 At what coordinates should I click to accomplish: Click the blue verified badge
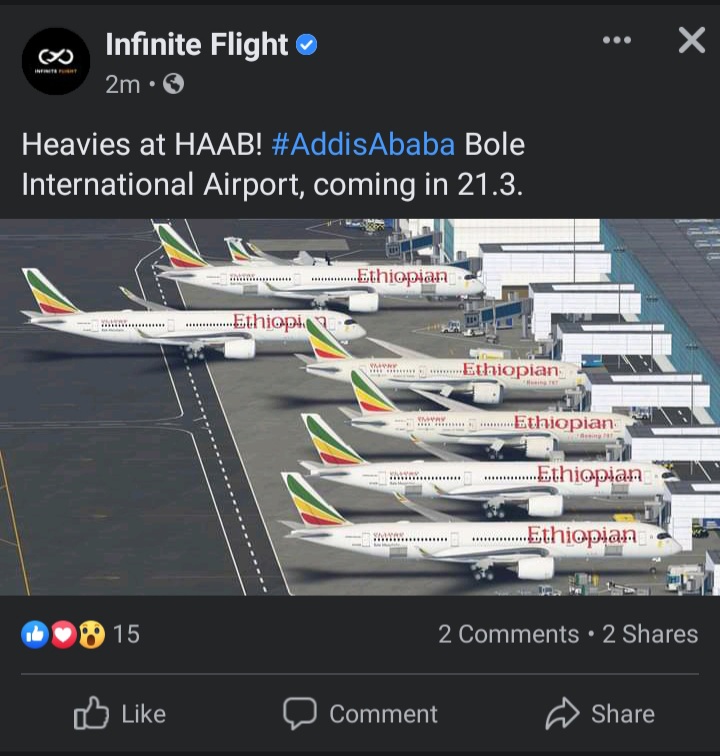click(x=306, y=45)
